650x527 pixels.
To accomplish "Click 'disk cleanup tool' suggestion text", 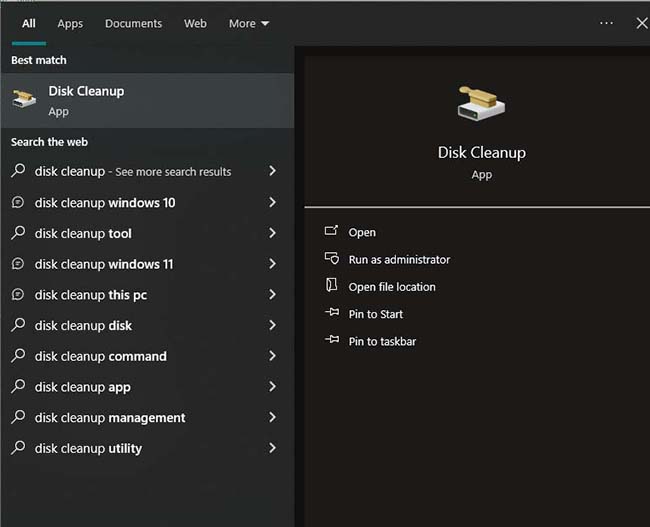I will tap(83, 233).
